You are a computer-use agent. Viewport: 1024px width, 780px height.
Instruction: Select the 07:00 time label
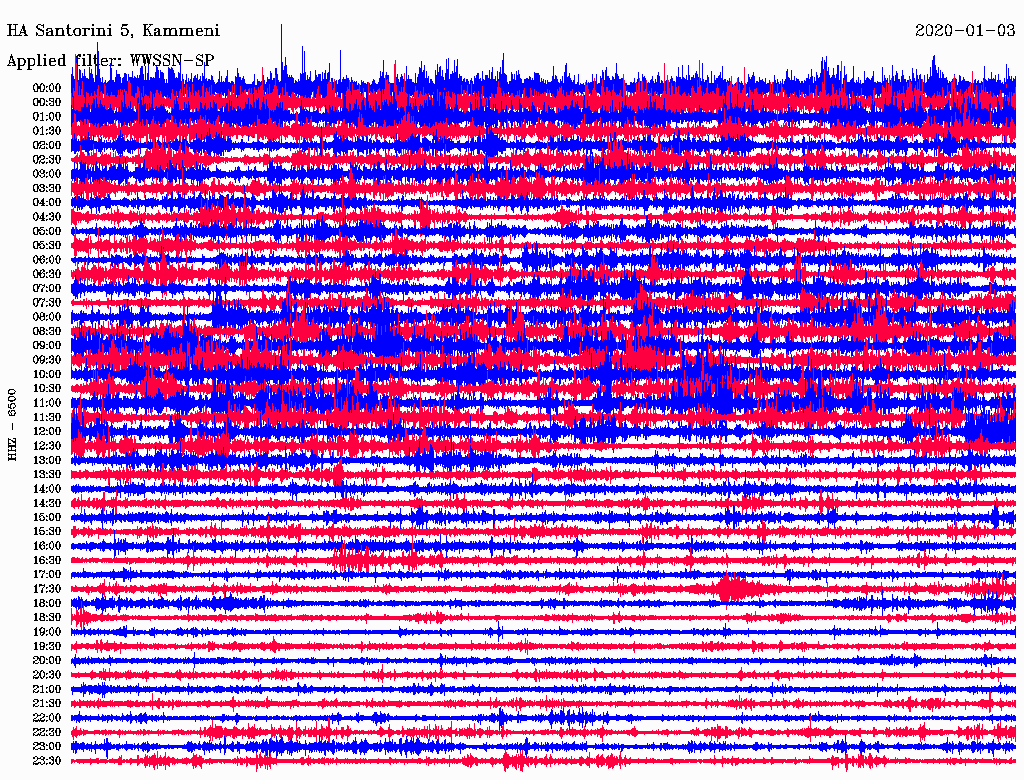click(47, 289)
